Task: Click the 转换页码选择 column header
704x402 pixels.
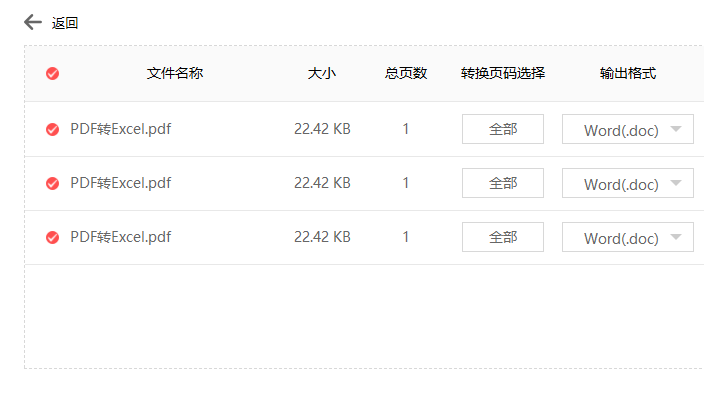Action: click(503, 73)
